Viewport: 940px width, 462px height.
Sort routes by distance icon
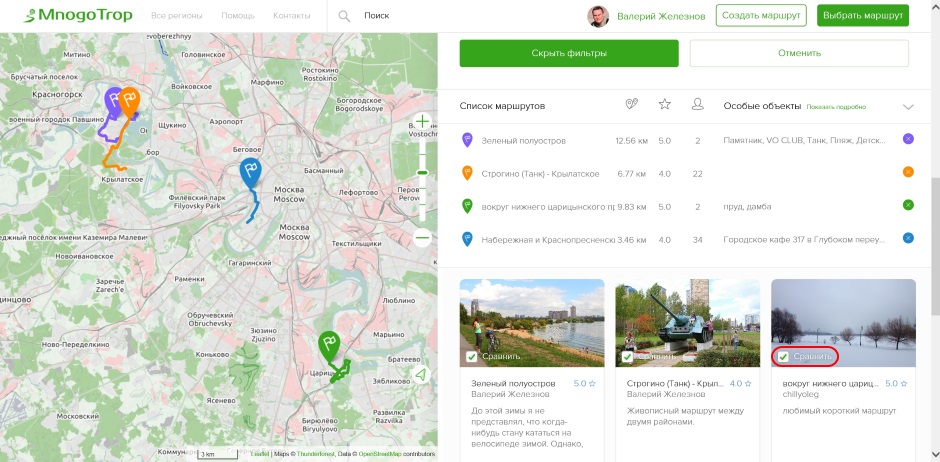click(631, 104)
